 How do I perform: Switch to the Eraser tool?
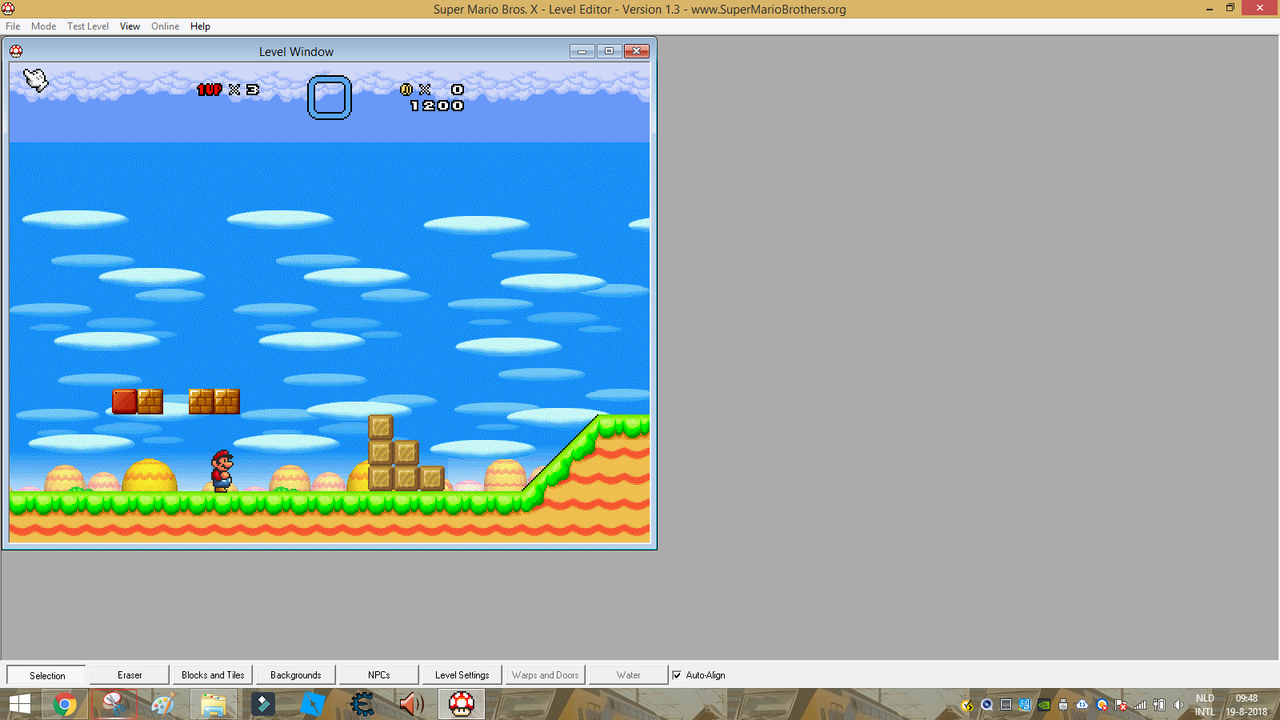(130, 675)
